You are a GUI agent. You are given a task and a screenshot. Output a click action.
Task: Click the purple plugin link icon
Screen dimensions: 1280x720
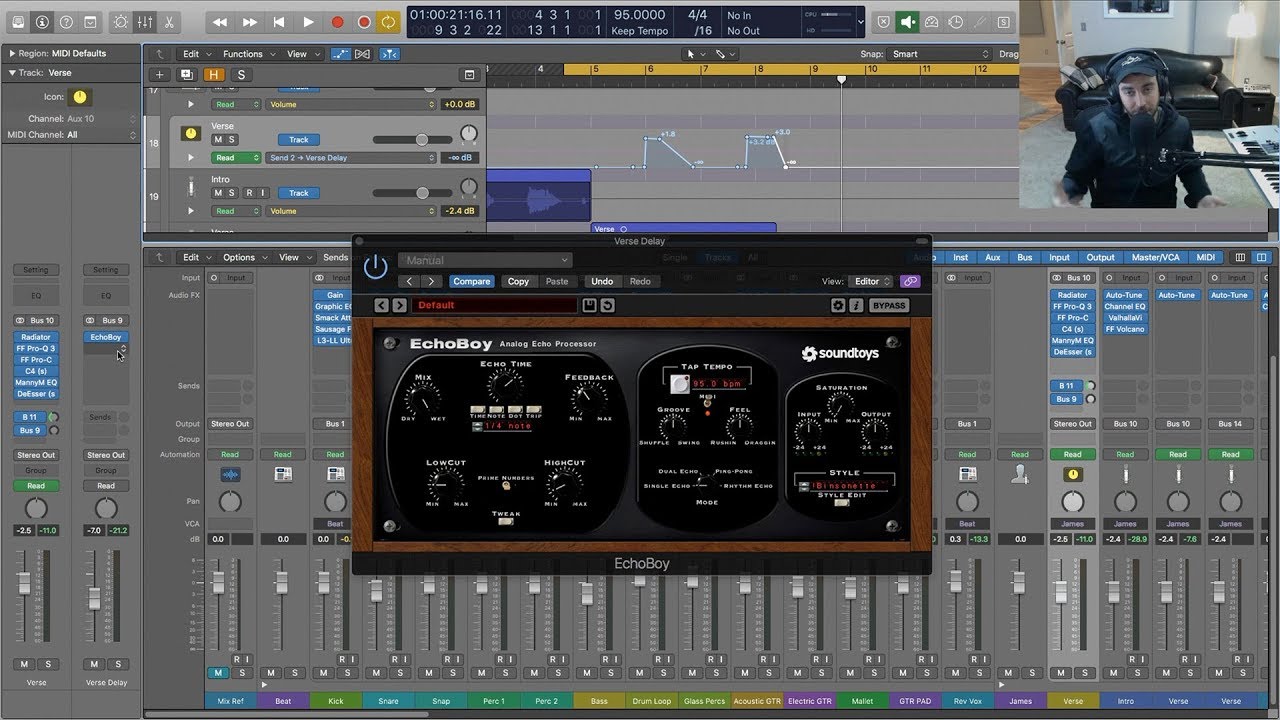909,282
